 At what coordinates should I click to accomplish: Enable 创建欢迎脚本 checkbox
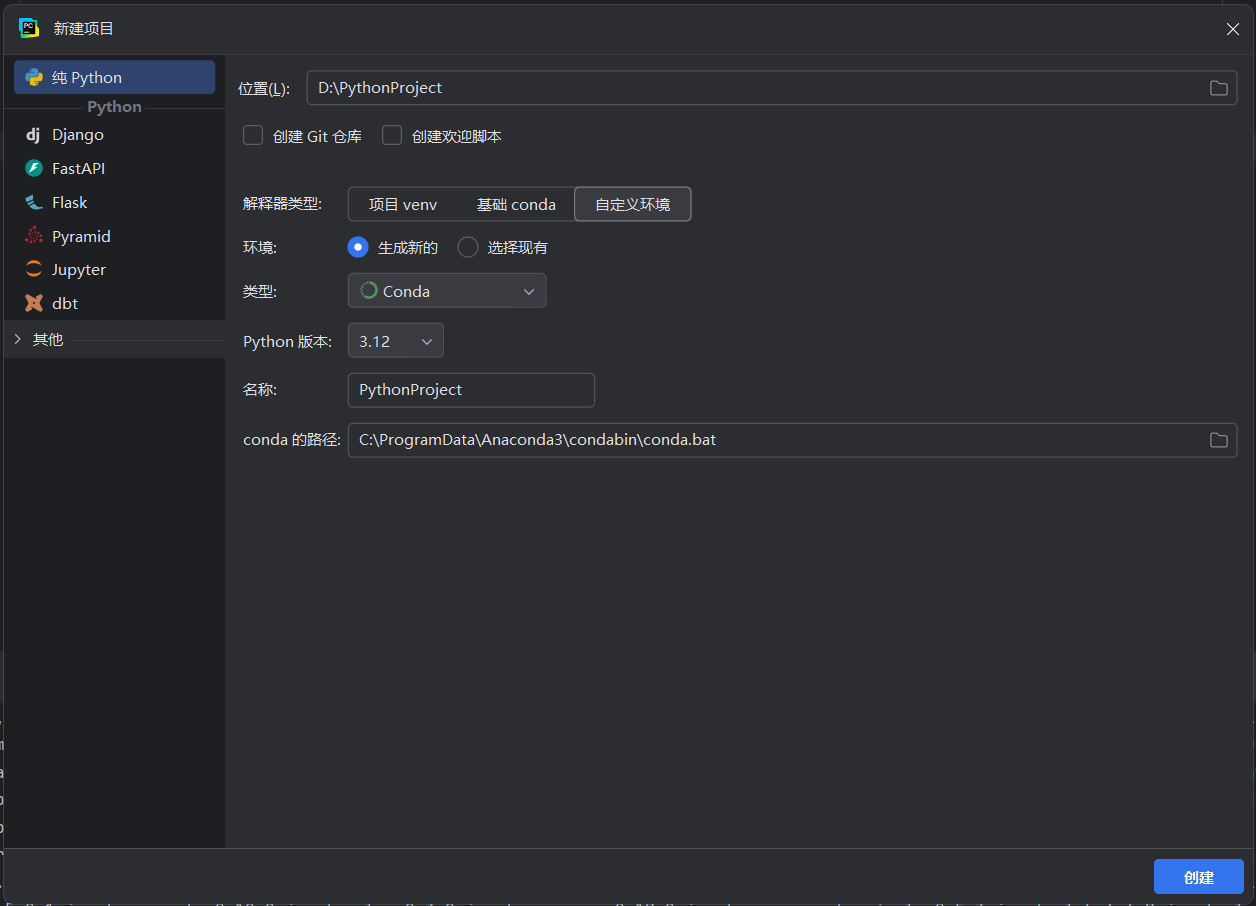point(392,135)
